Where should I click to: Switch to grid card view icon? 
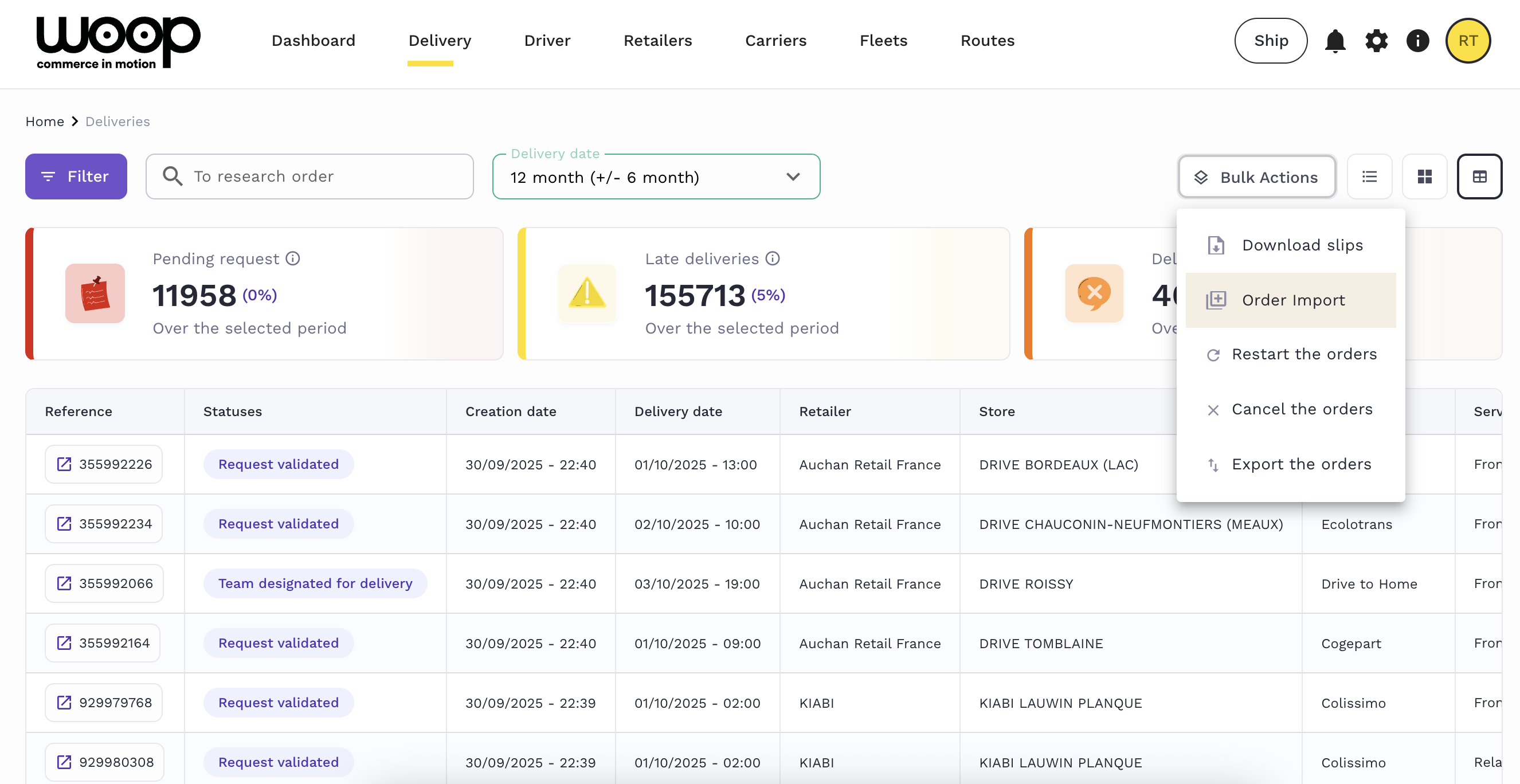[x=1424, y=177]
